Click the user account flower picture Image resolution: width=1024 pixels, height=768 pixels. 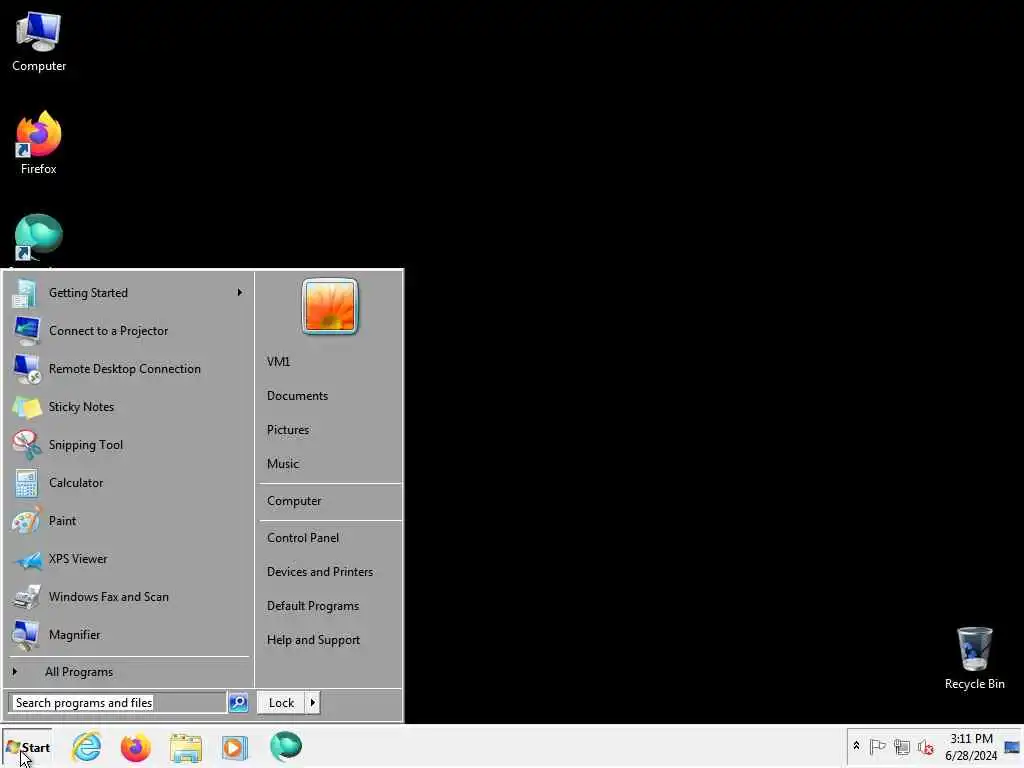point(330,307)
